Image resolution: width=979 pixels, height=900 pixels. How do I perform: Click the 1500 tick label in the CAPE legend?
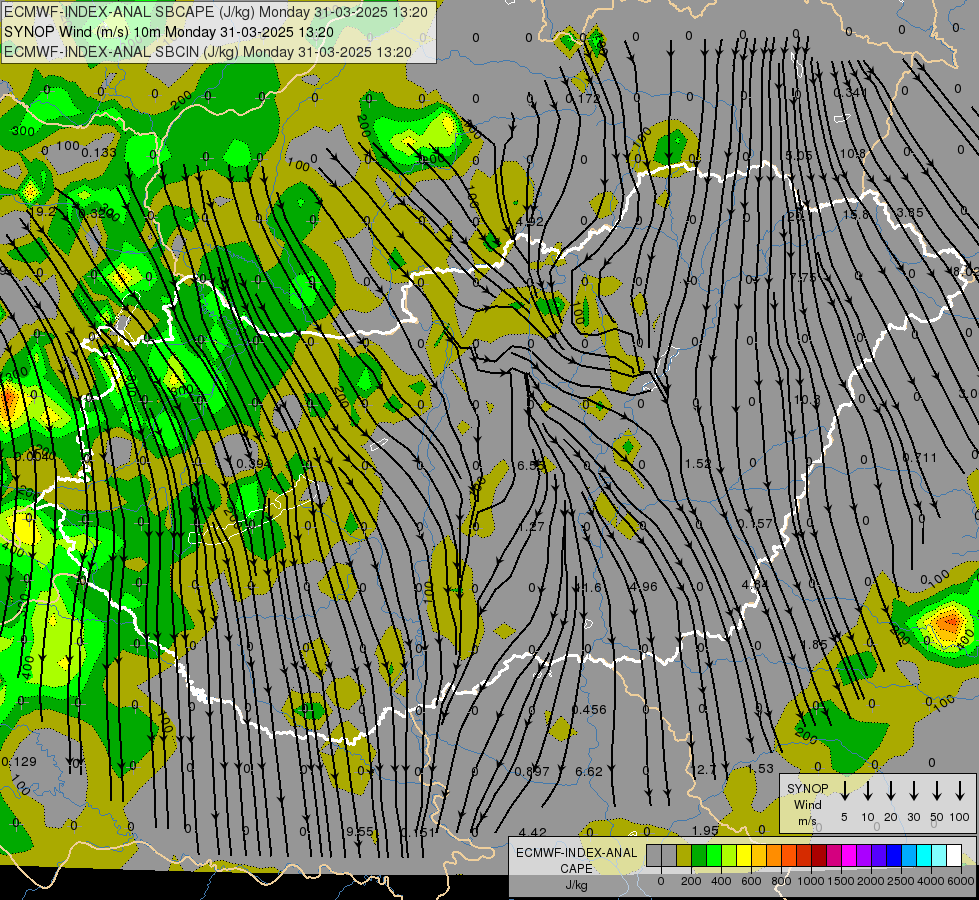841,881
